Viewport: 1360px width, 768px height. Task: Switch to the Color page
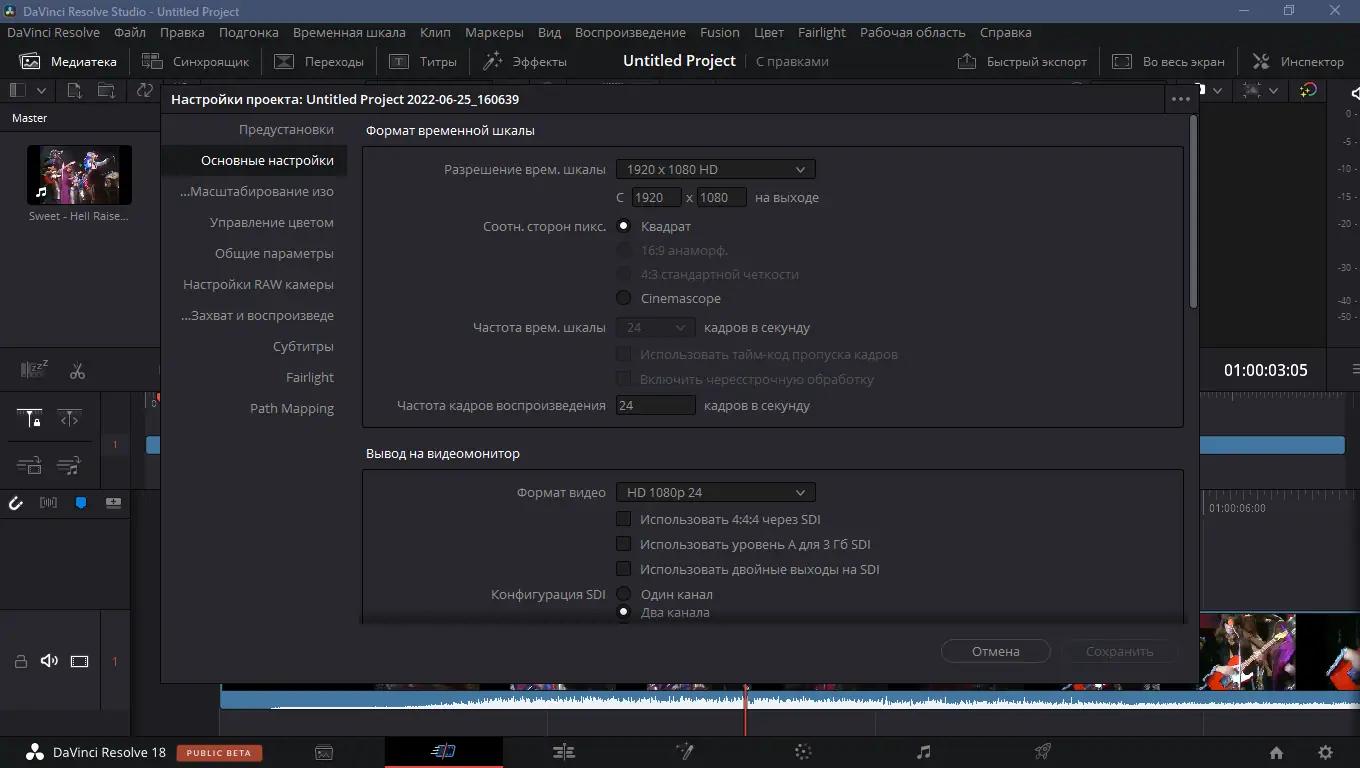coord(803,751)
